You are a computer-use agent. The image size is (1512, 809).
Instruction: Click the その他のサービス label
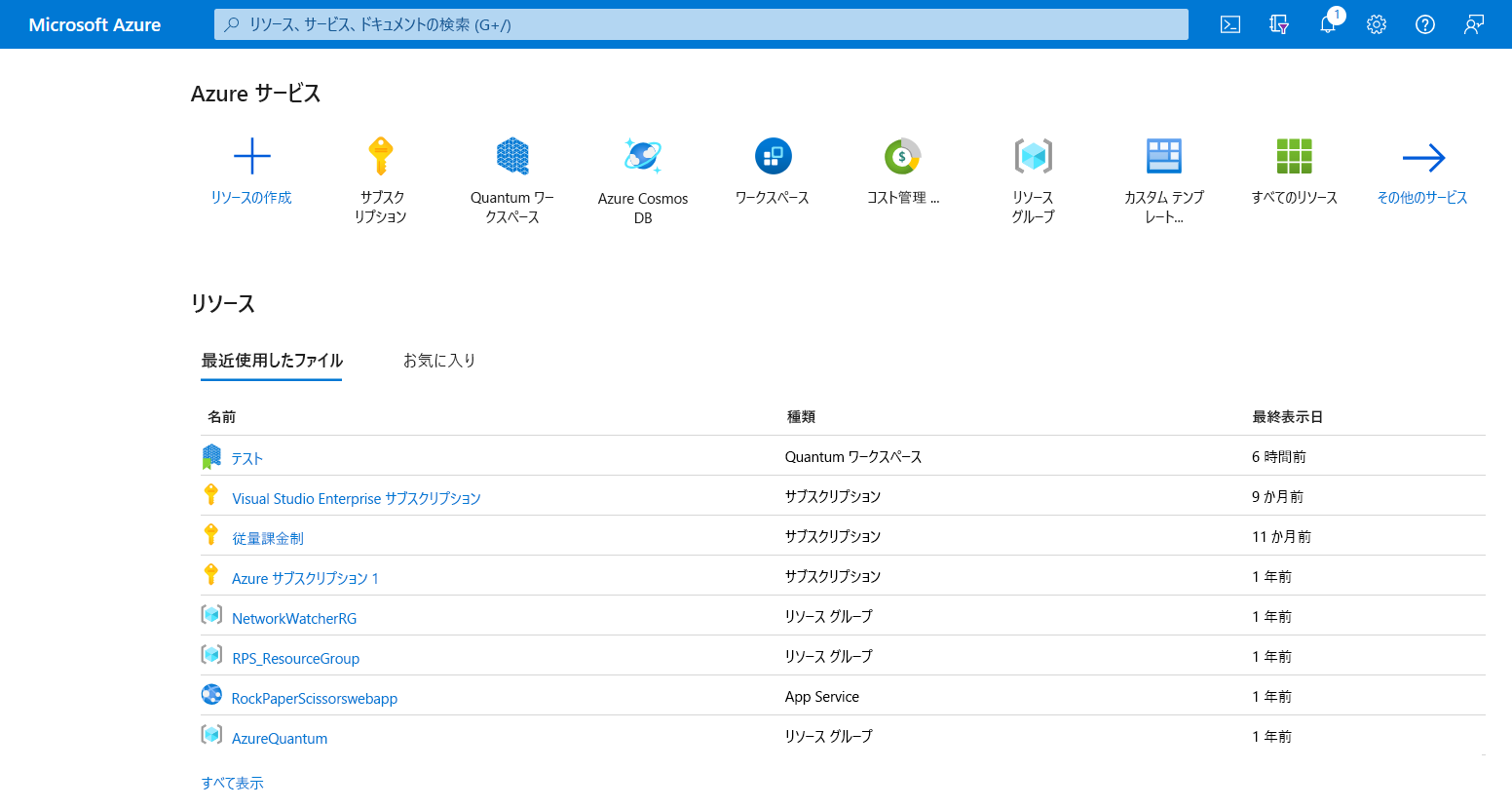click(x=1422, y=198)
